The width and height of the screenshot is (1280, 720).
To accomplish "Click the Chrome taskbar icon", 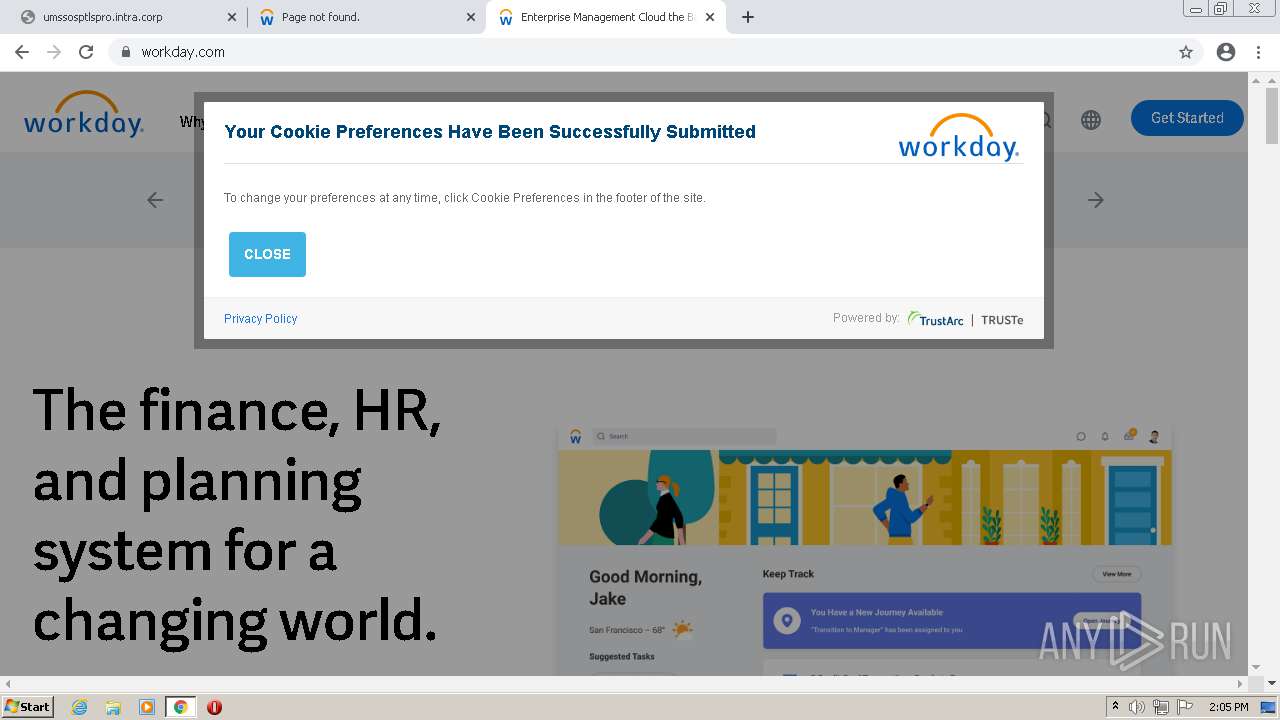I will 180,707.
